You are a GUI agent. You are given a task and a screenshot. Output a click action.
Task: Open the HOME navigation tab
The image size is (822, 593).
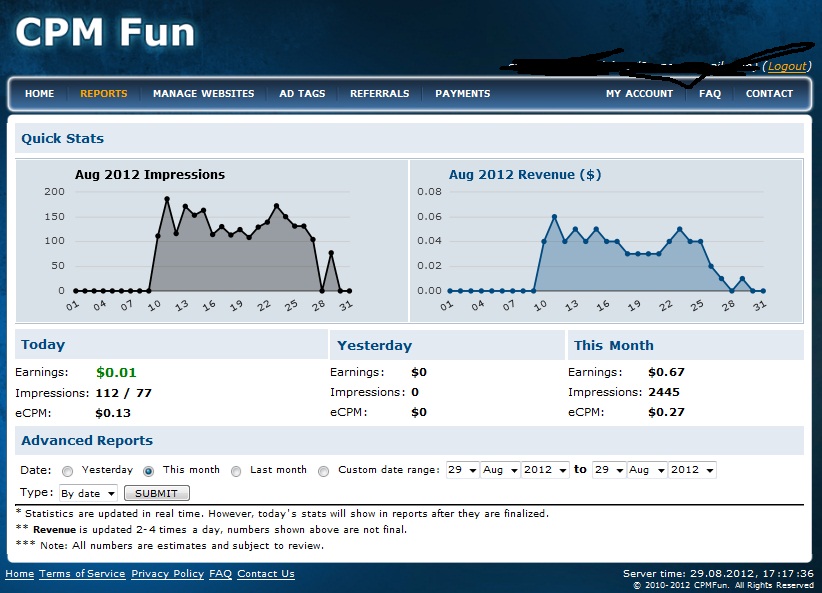click(39, 93)
